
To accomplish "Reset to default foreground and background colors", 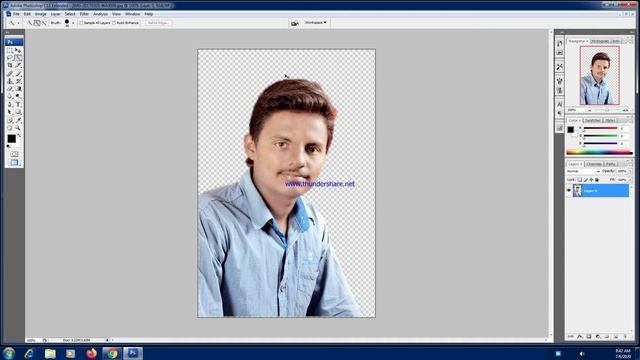I will coord(8,146).
